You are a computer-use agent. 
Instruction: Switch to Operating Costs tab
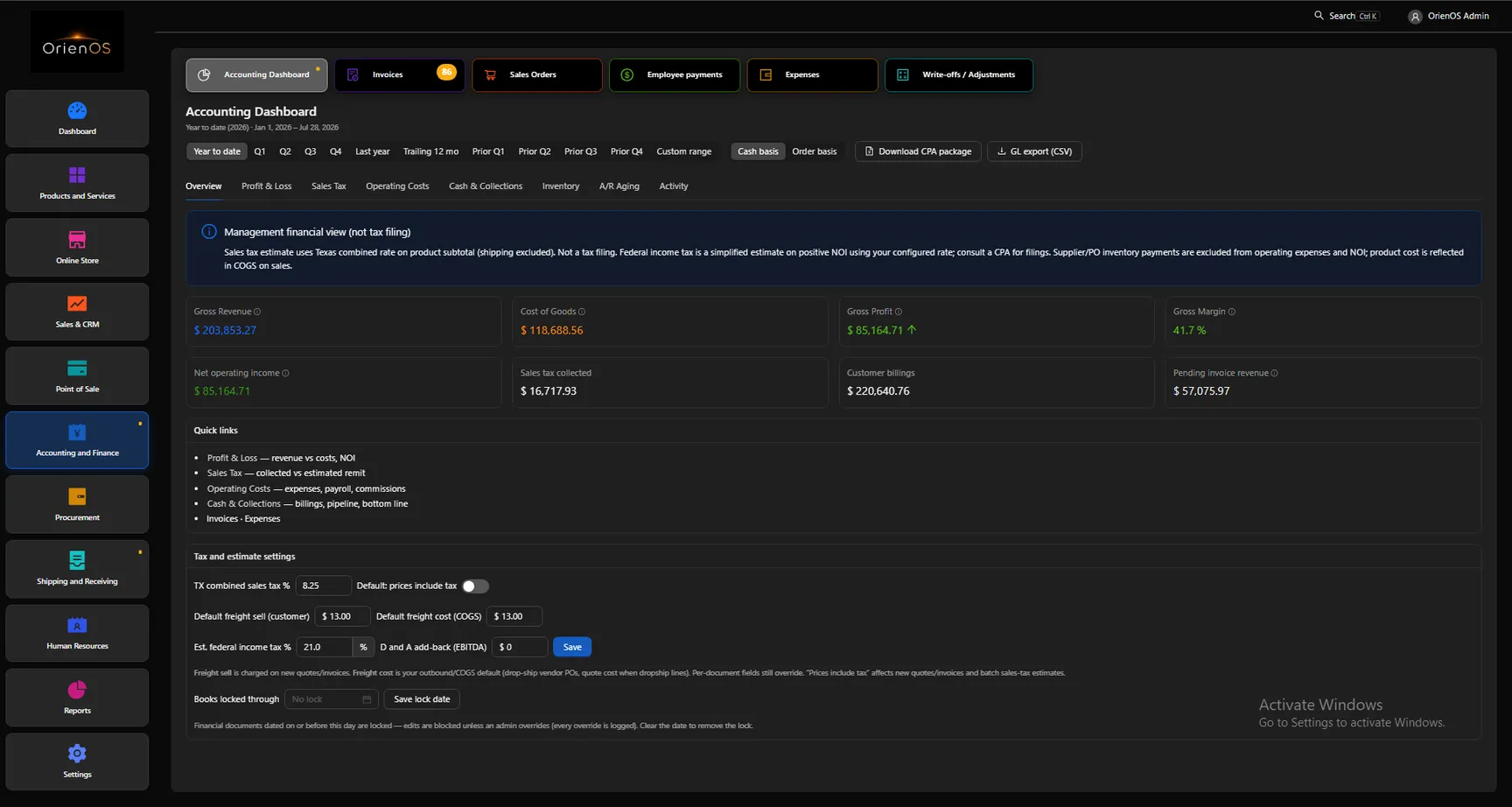click(397, 186)
